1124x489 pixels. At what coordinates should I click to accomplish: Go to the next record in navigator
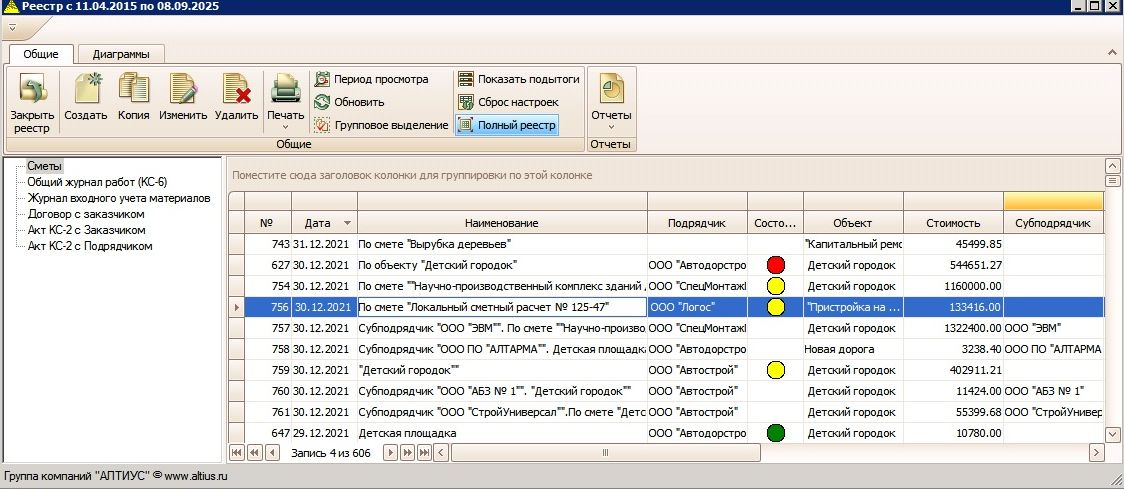coord(390,453)
